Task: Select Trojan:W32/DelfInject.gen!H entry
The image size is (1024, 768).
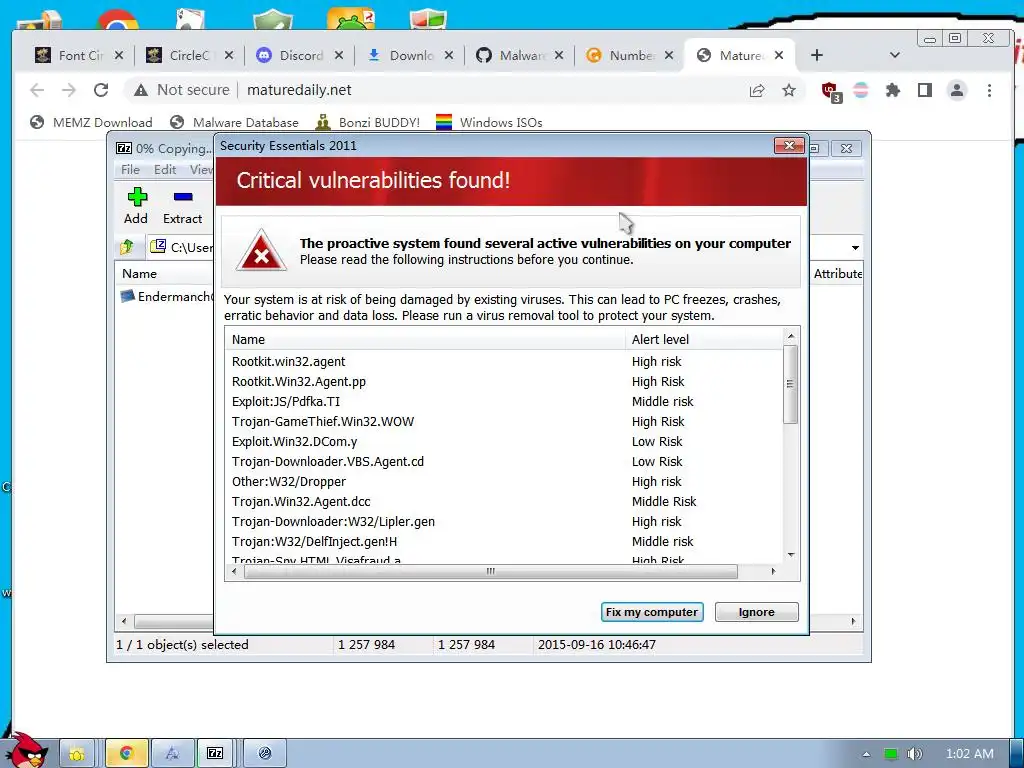Action: coord(504,541)
